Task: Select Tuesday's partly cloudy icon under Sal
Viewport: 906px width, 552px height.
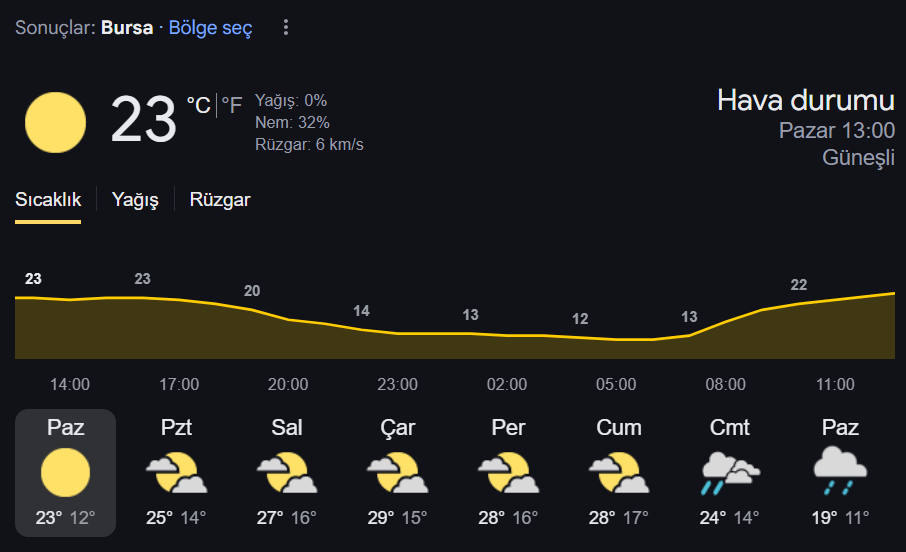Action: [x=287, y=473]
